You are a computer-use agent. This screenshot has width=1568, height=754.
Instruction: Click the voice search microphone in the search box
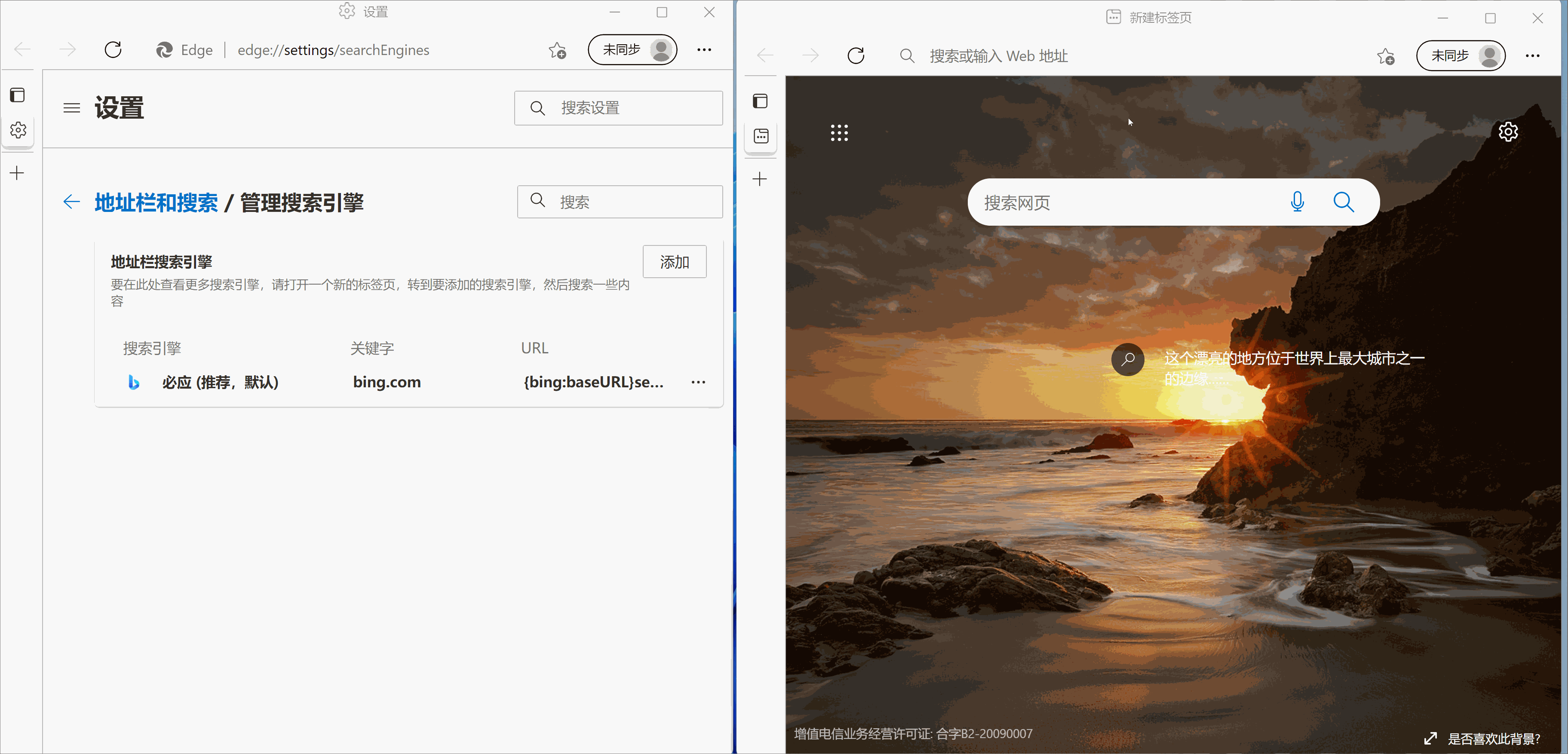pyautogui.click(x=1298, y=202)
